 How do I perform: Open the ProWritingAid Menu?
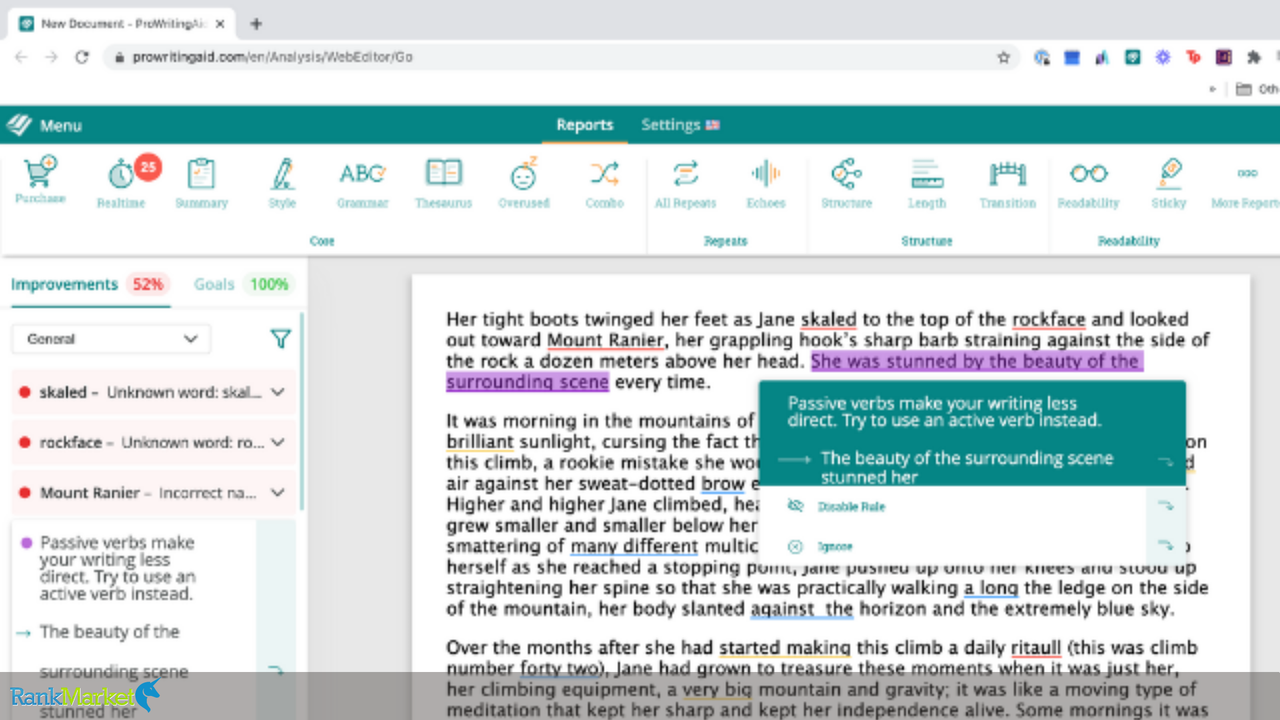coord(45,125)
